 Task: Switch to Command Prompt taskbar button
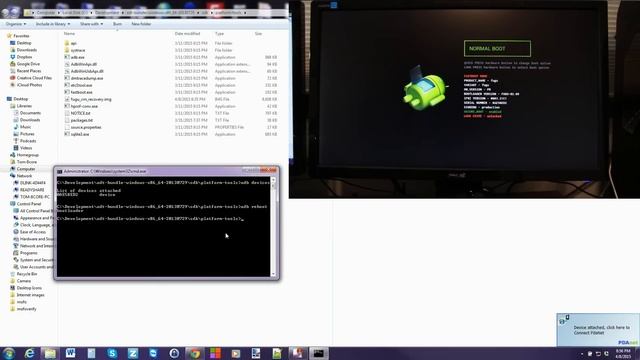tap(318, 353)
